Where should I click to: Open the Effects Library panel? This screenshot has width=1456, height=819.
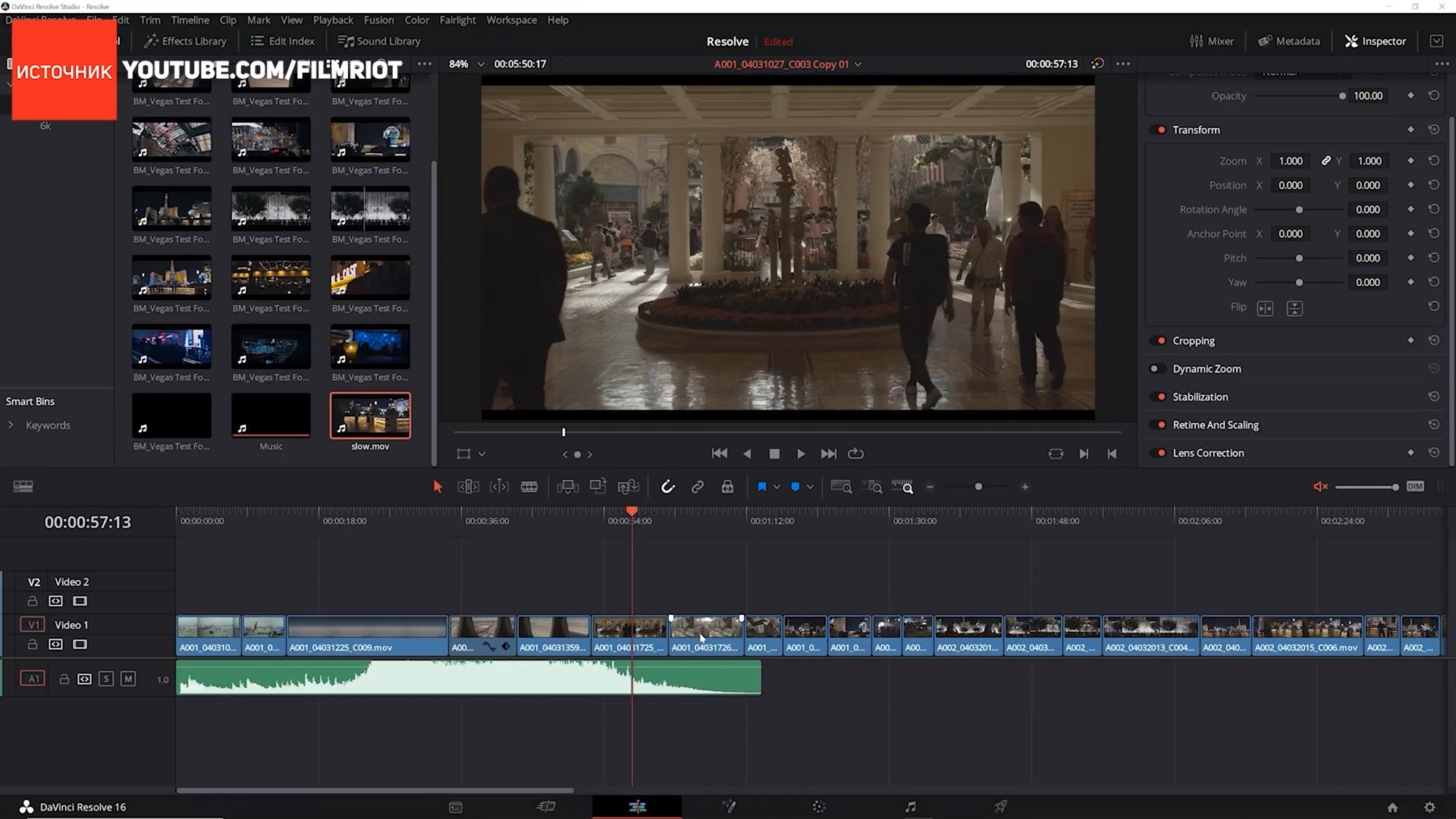186,41
